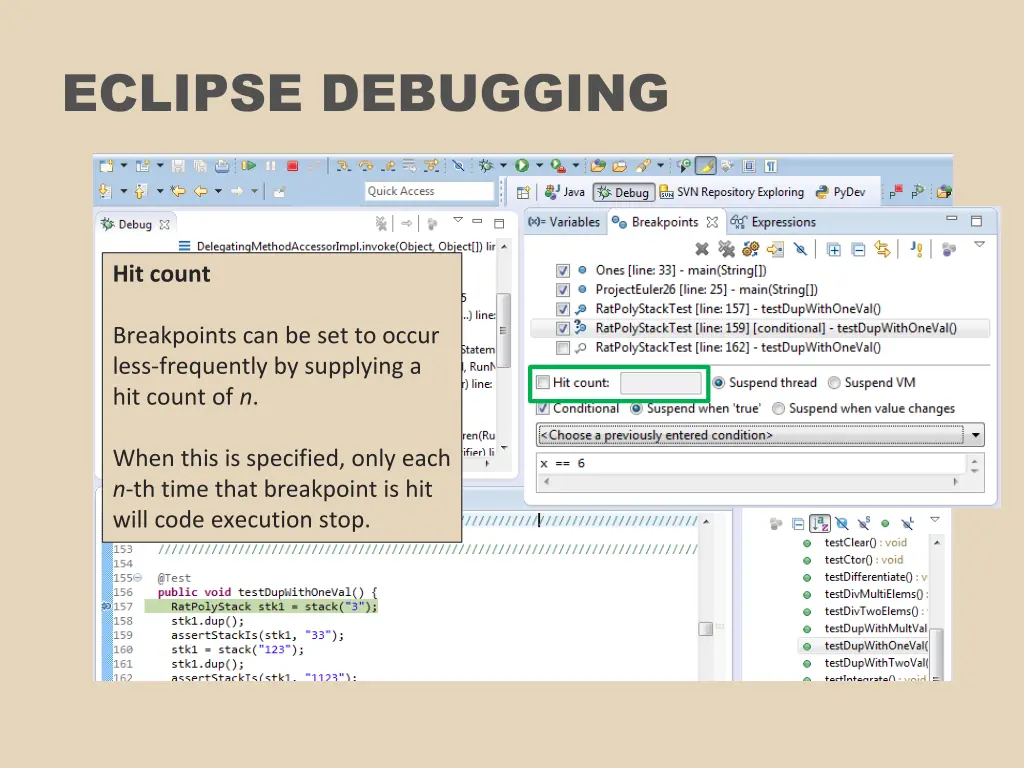Click the Save icon in the toolbar
The width and height of the screenshot is (1024, 768).
[x=177, y=165]
